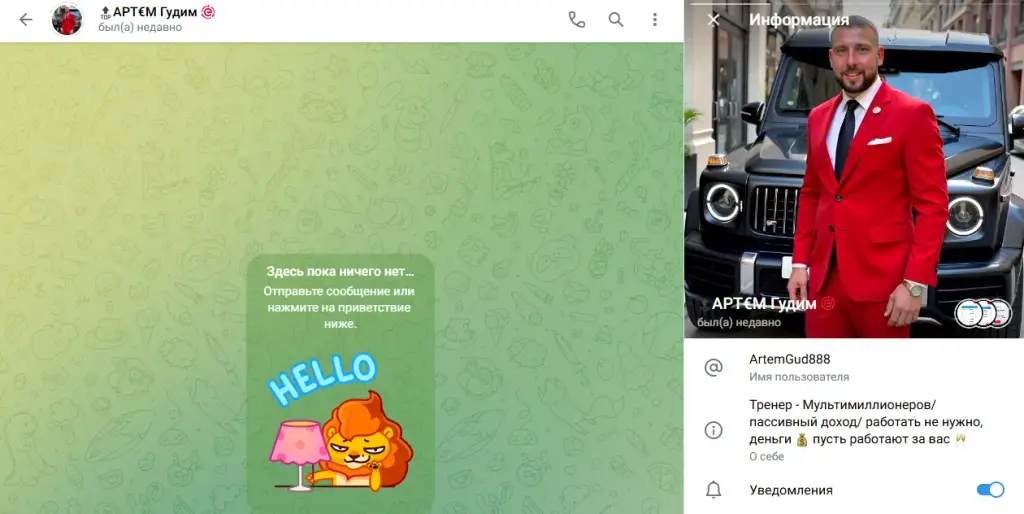This screenshot has width=1024, height=514.
Task: Start a voice call with the phone icon
Action: click(x=577, y=20)
